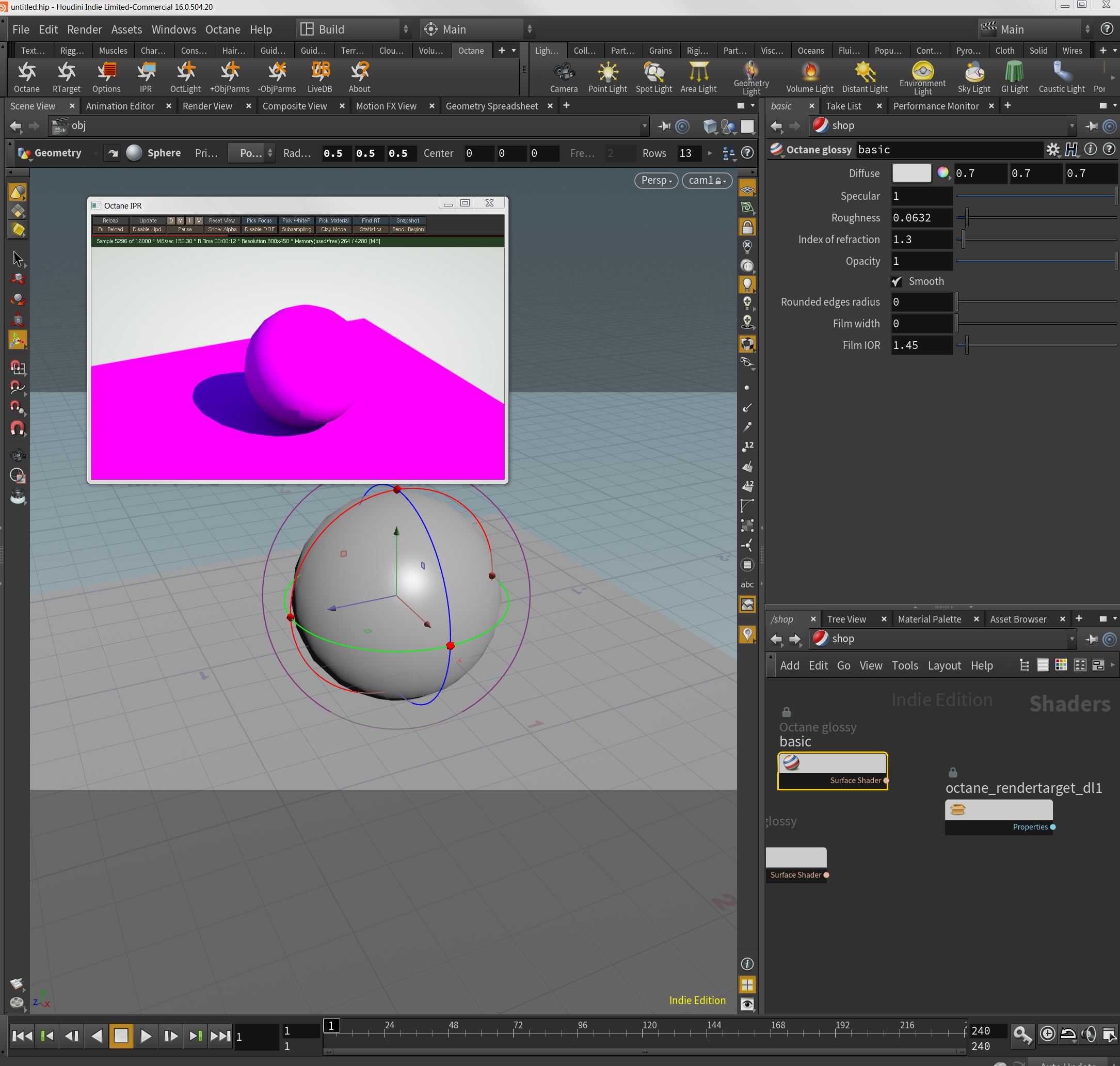The image size is (1120, 1066).
Task: Switch to the Geometry Spreadsheet tab
Action: pyautogui.click(x=491, y=106)
